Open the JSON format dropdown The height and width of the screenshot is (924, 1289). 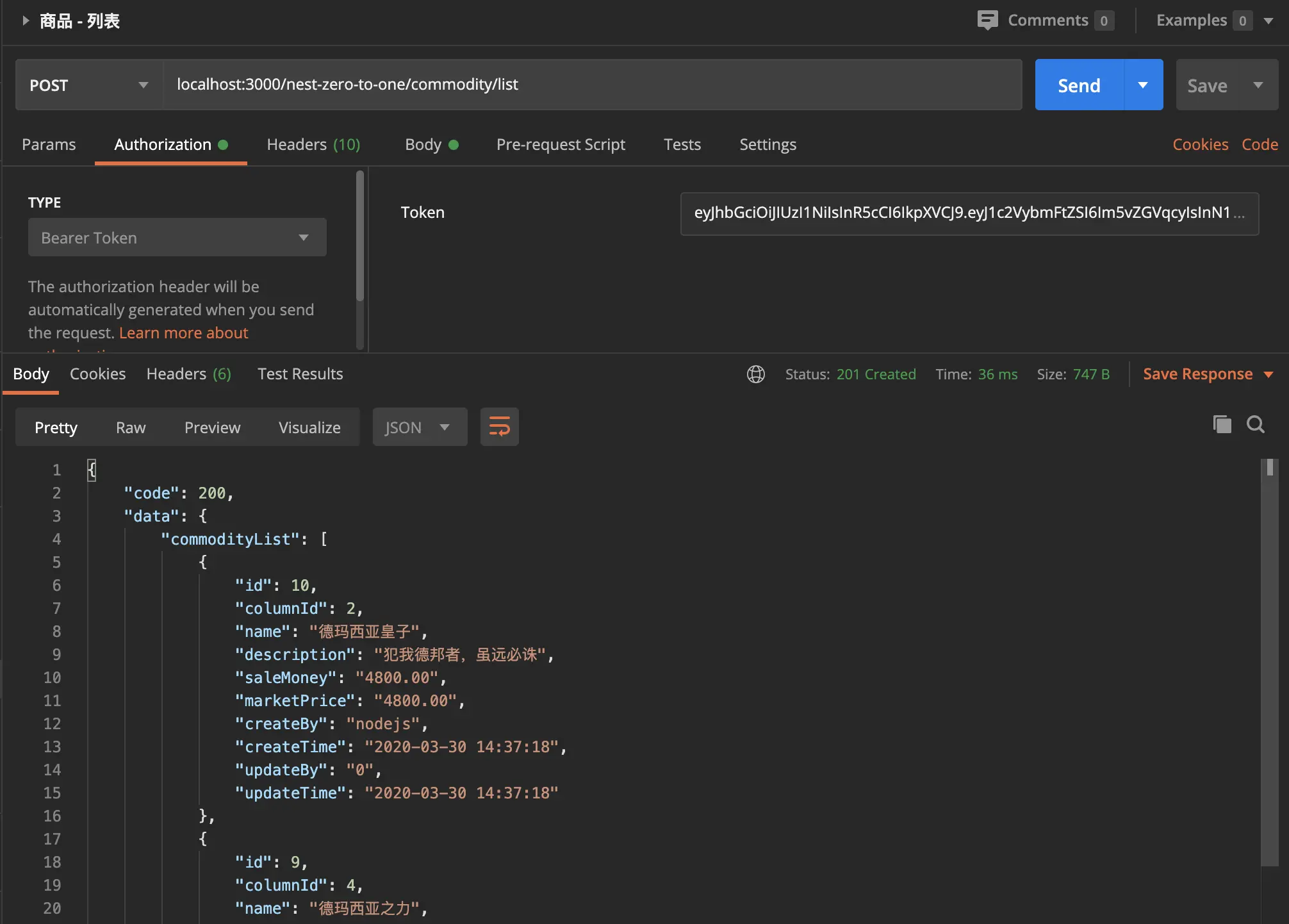click(x=419, y=427)
